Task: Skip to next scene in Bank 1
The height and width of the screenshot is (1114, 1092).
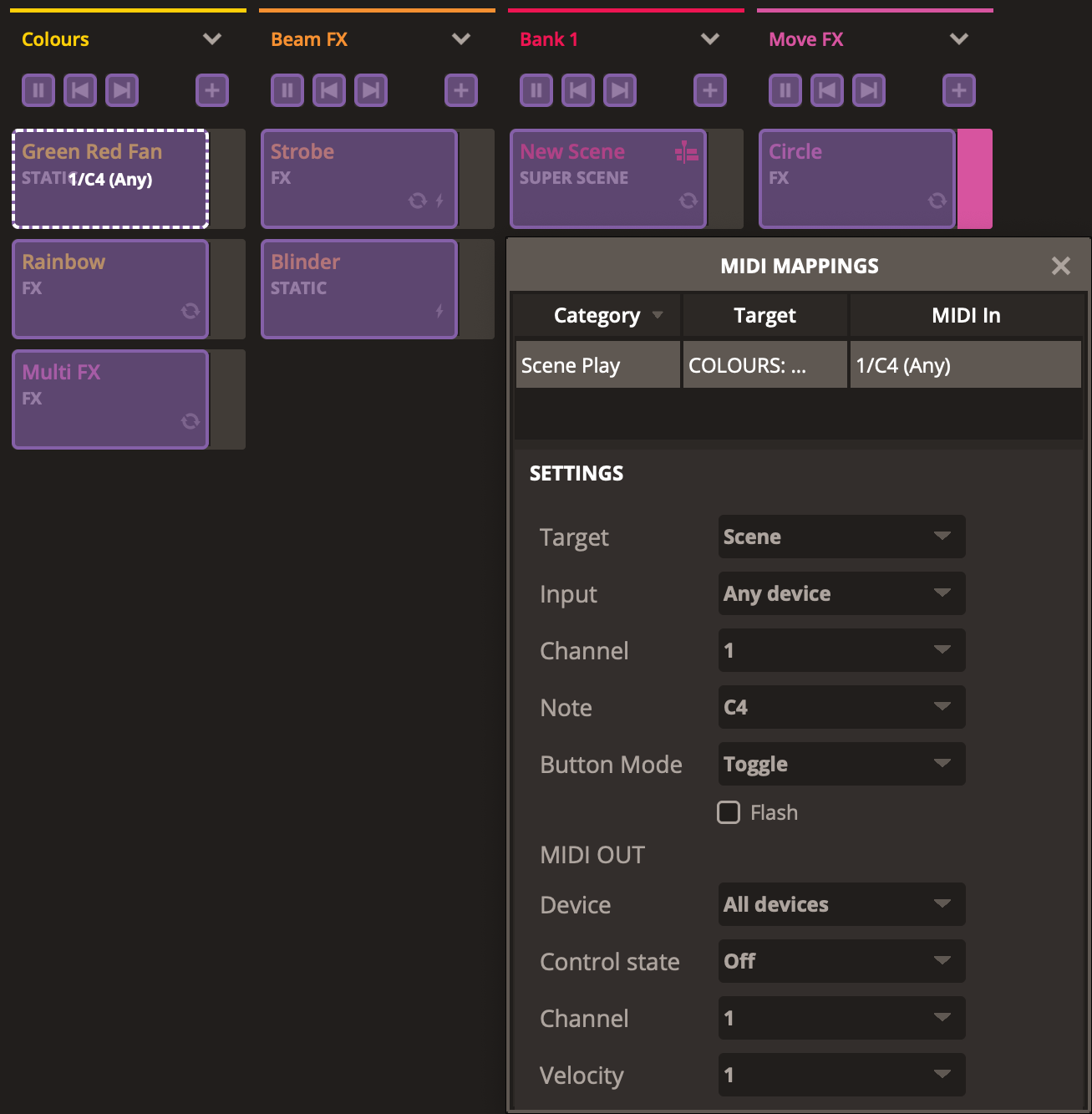Action: point(620,90)
